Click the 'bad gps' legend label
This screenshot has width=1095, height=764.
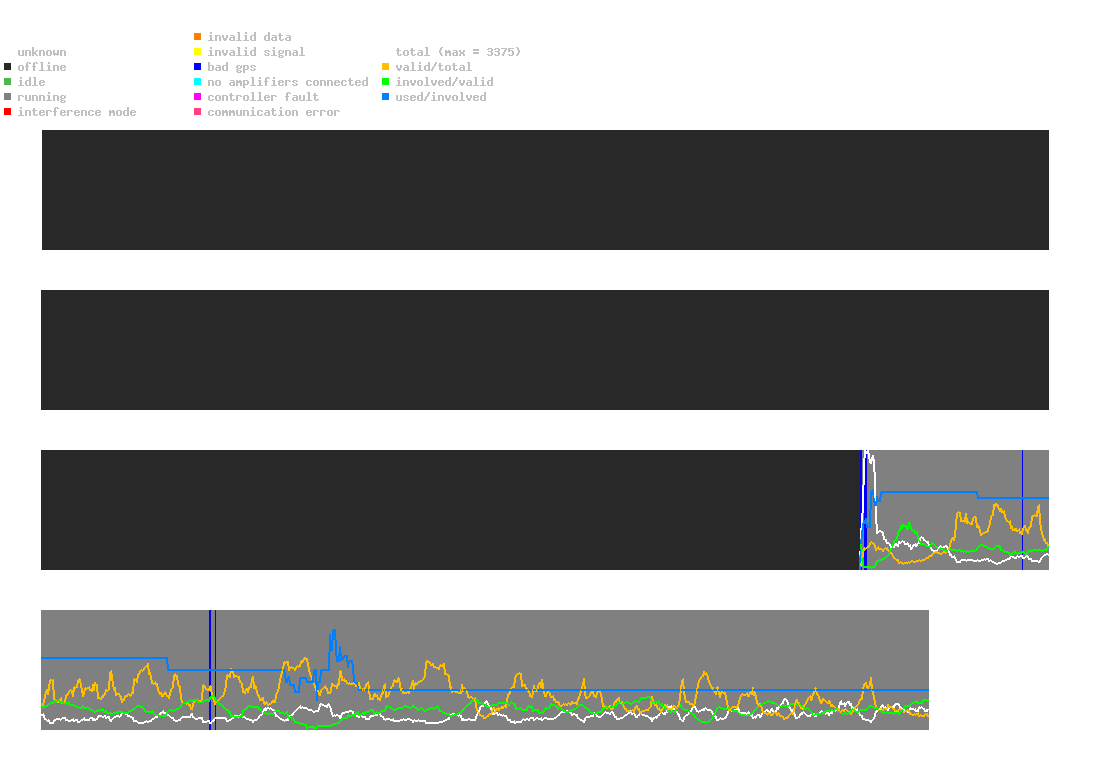pos(232,67)
